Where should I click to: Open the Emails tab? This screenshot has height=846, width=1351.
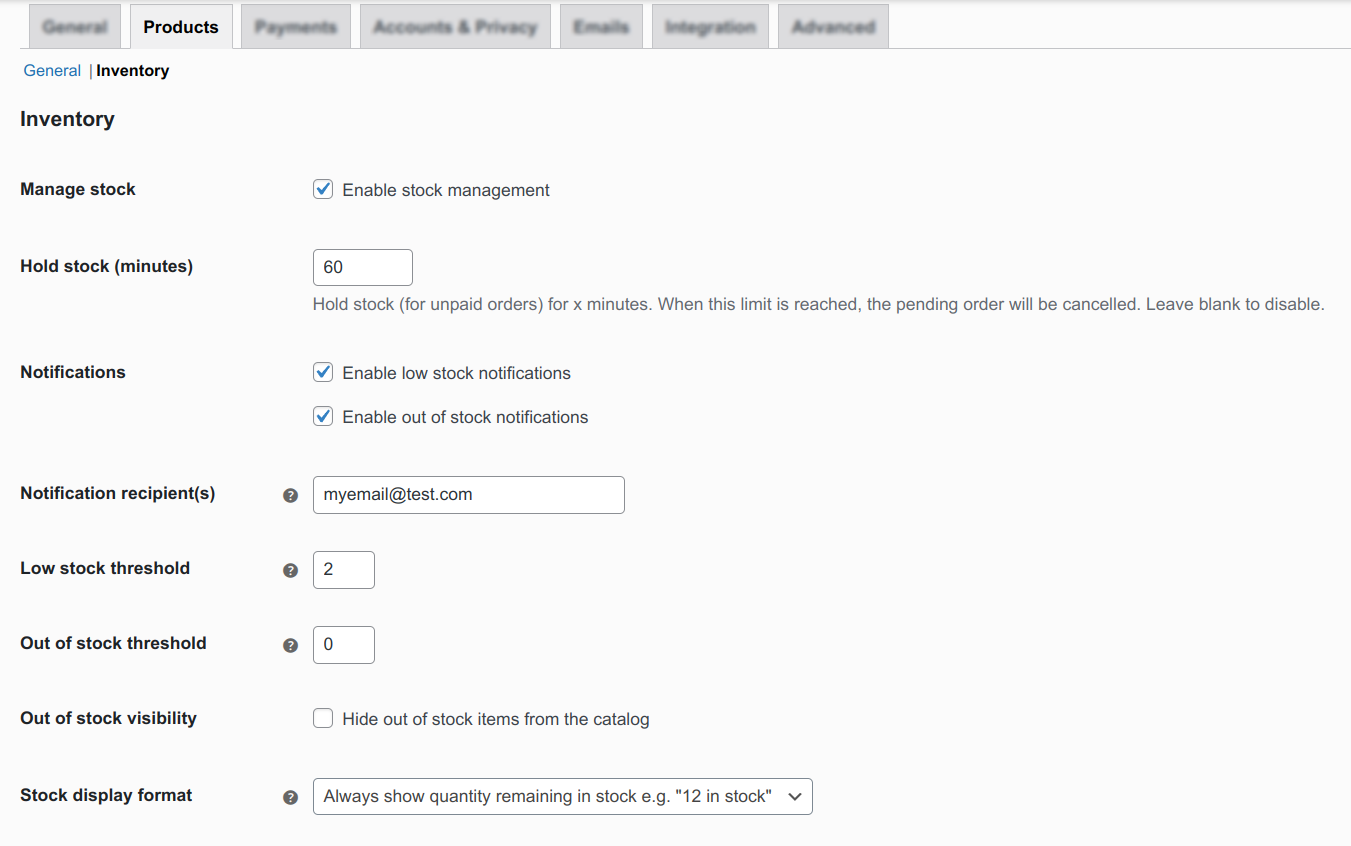pyautogui.click(x=601, y=27)
